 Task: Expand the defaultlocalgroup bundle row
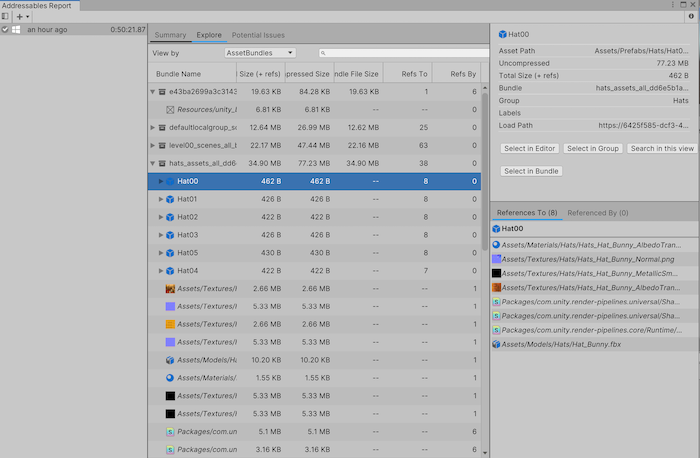(x=153, y=127)
